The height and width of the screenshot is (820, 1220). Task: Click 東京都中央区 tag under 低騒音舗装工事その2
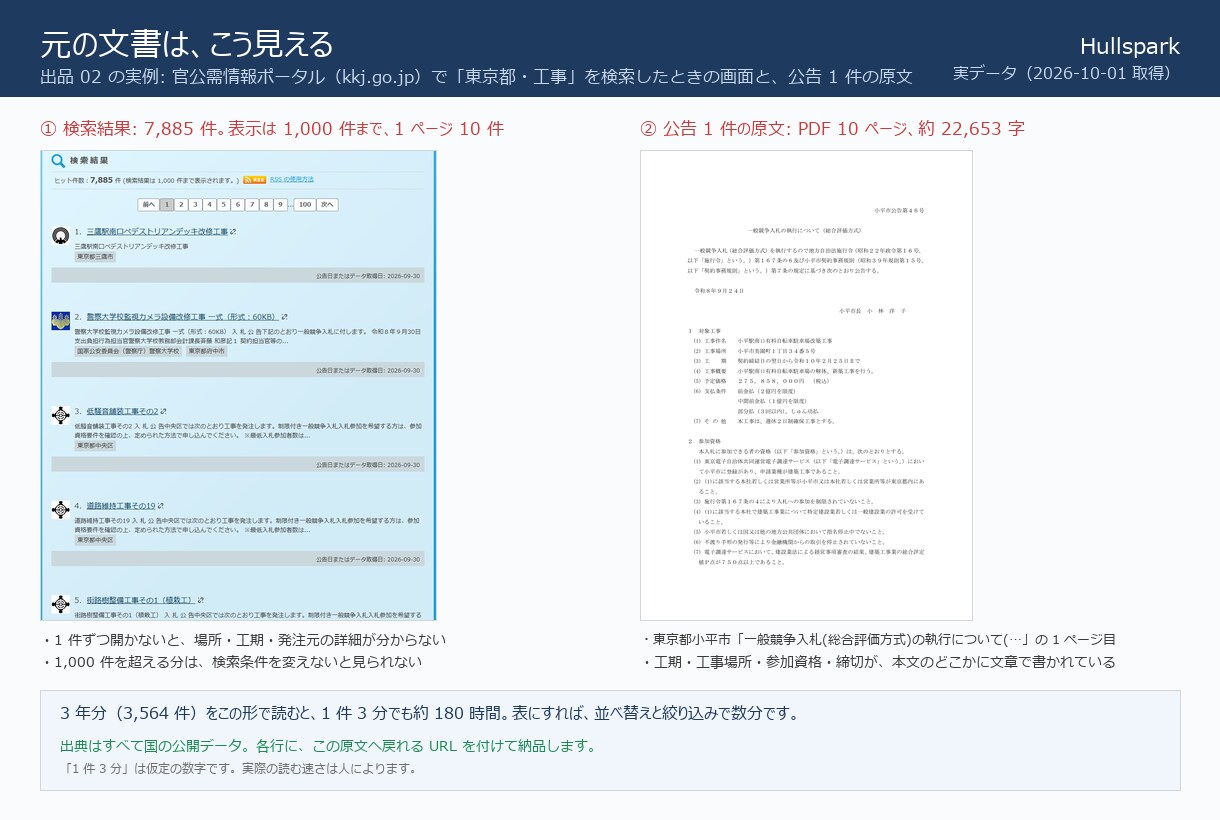pyautogui.click(x=95, y=446)
